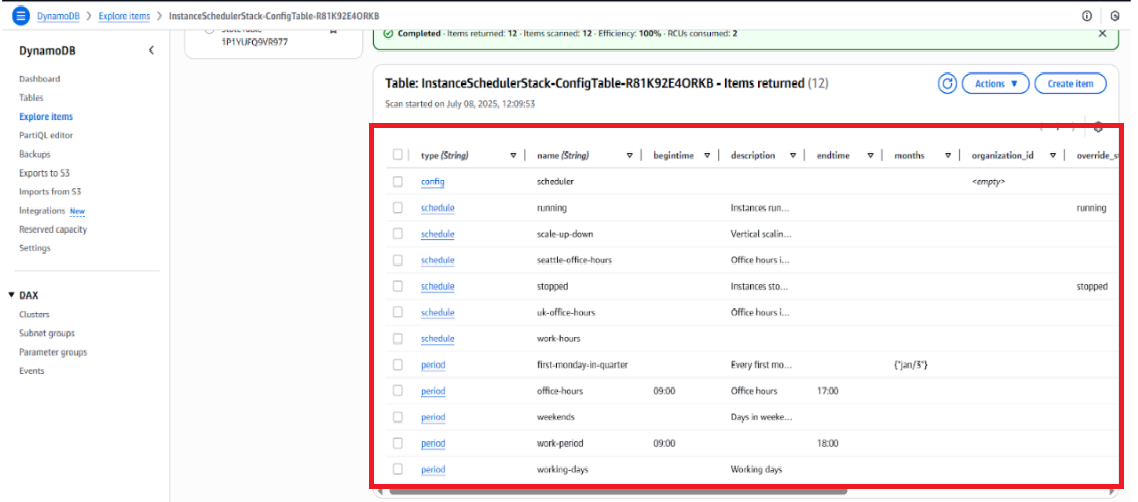Go to Explore items breadcrumb
This screenshot has width=1138, height=502.
coord(124,15)
